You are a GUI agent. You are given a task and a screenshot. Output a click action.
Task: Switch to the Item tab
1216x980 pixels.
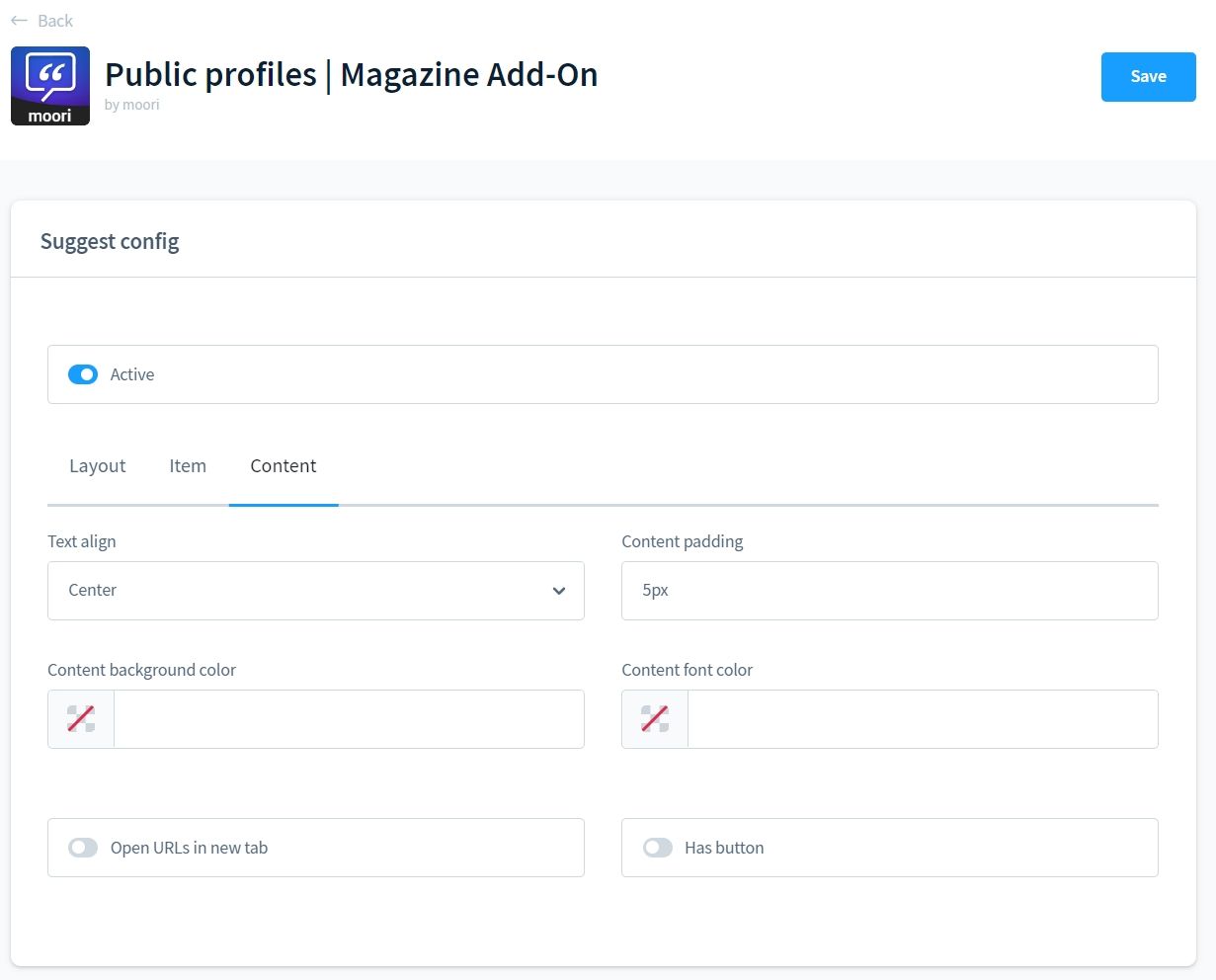188,466
